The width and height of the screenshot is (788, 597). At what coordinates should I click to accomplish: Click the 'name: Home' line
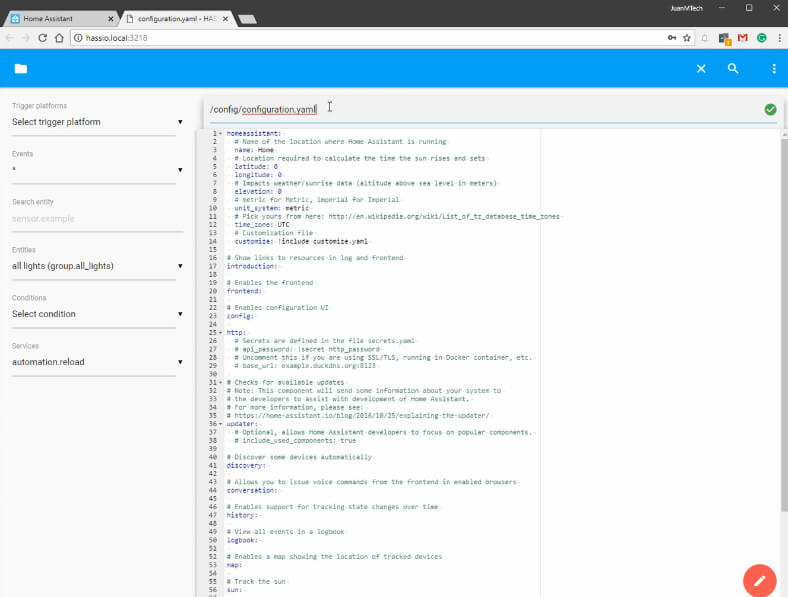[x=254, y=150]
